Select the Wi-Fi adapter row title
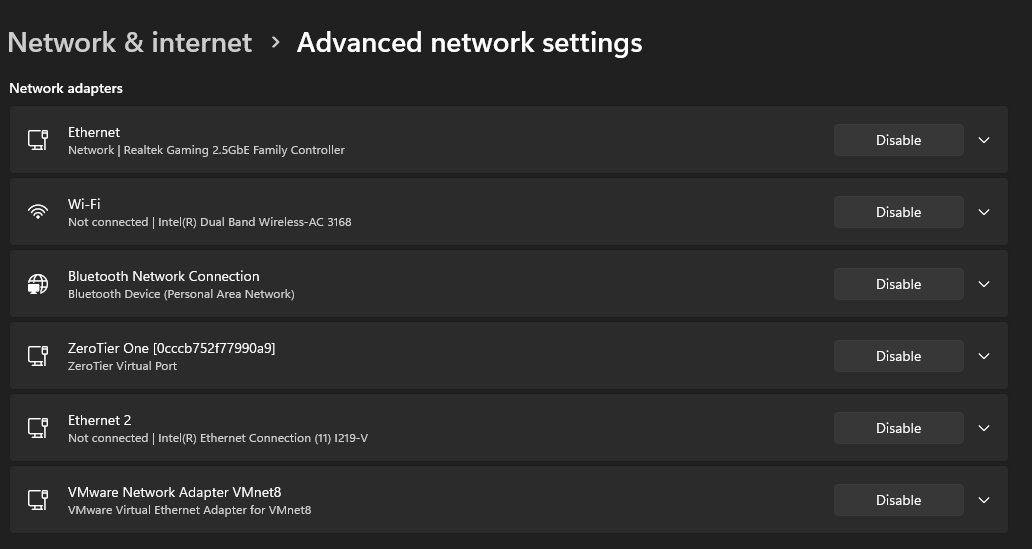The image size is (1032, 549). tap(84, 204)
